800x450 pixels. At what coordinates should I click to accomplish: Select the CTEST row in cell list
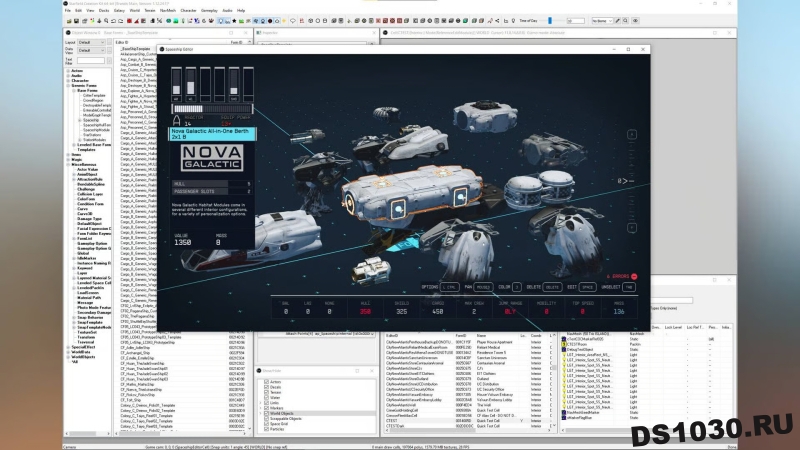click(x=469, y=421)
